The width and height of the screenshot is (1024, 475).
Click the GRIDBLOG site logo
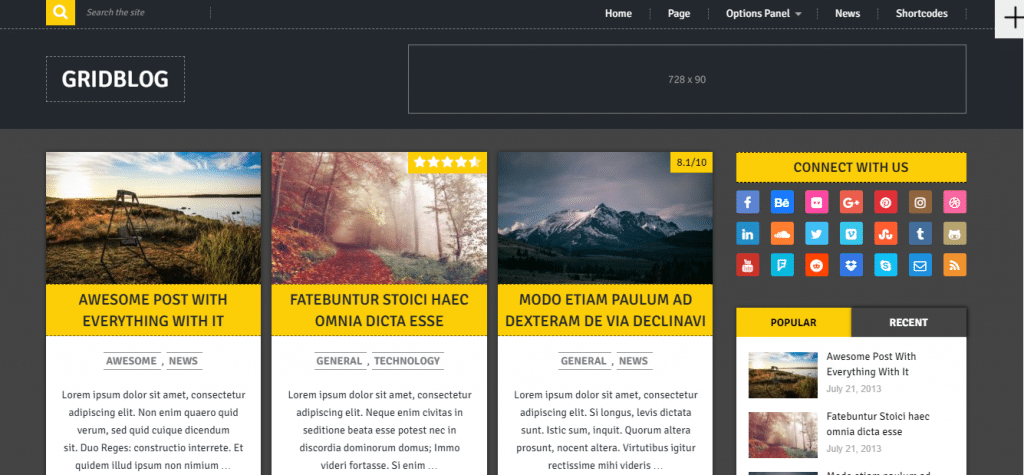click(115, 79)
